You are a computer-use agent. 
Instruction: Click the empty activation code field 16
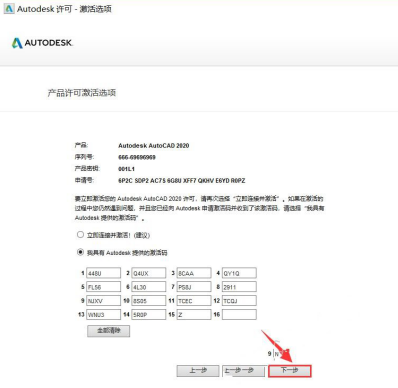239,314
